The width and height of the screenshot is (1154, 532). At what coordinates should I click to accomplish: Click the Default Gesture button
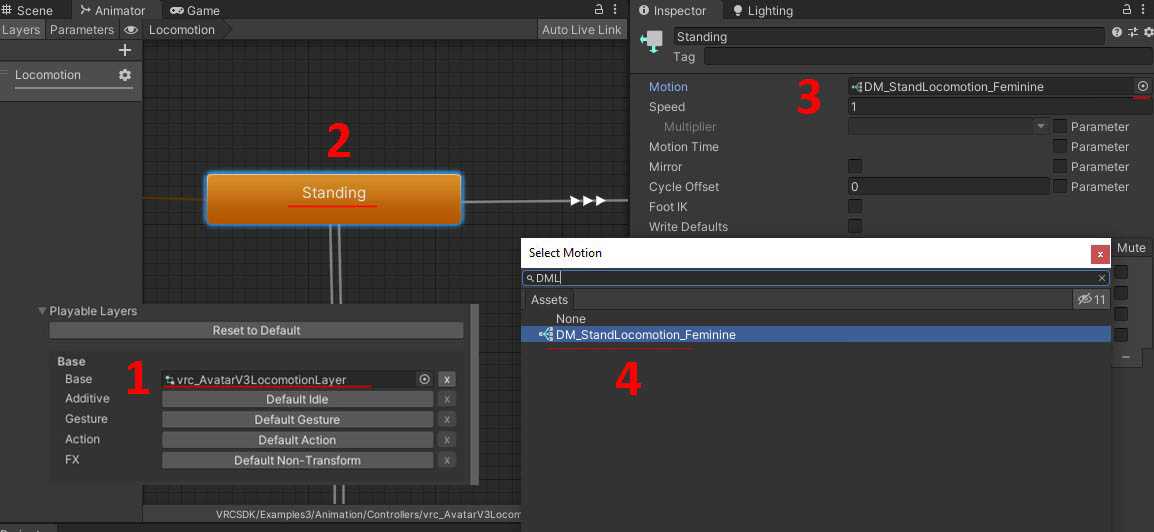click(x=297, y=420)
